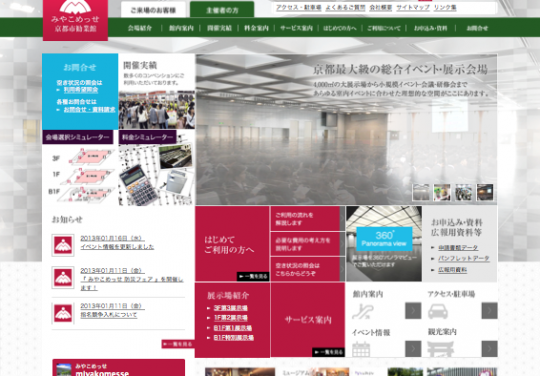Screen dimensions: 540x376
Task: Select the first slideshow thumbnail on the hero image
Action: pos(421,192)
